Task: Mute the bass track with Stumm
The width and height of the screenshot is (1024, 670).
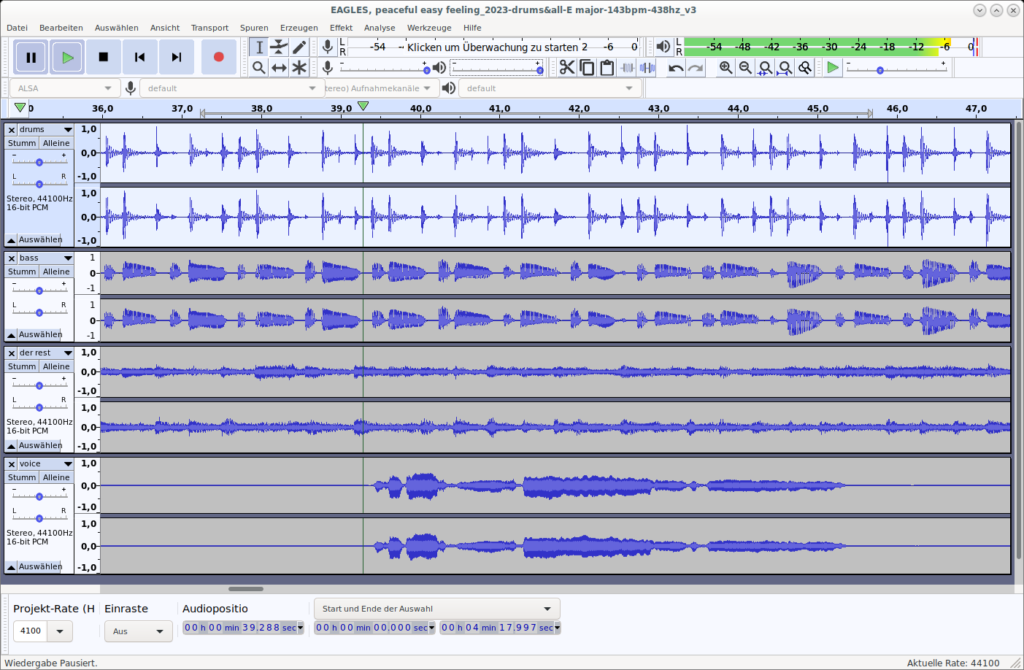Action: [22, 272]
